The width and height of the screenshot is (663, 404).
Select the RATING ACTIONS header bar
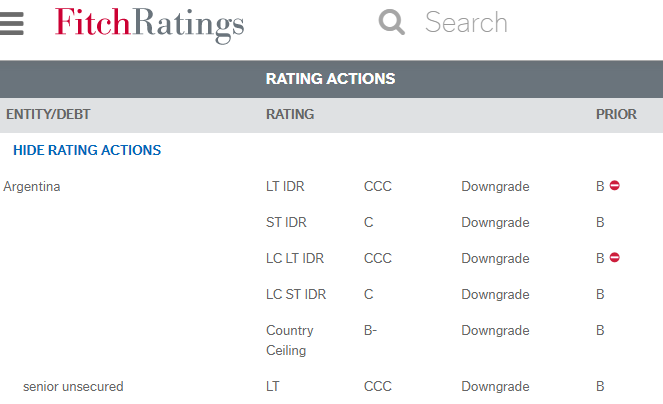[332, 79]
